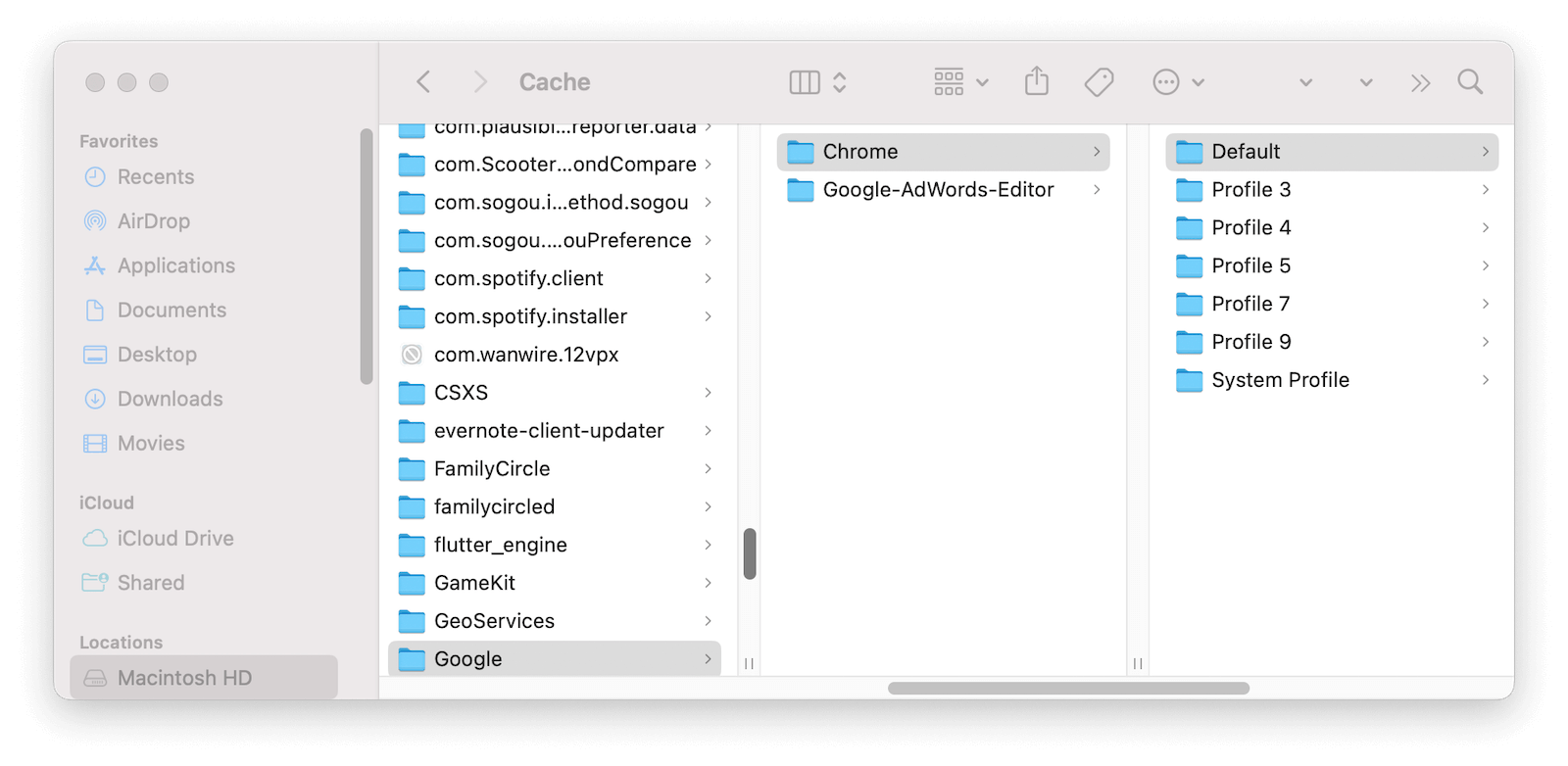This screenshot has width=1568, height=766.
Task: Click the Tag icon in toolbar
Action: tap(1099, 82)
